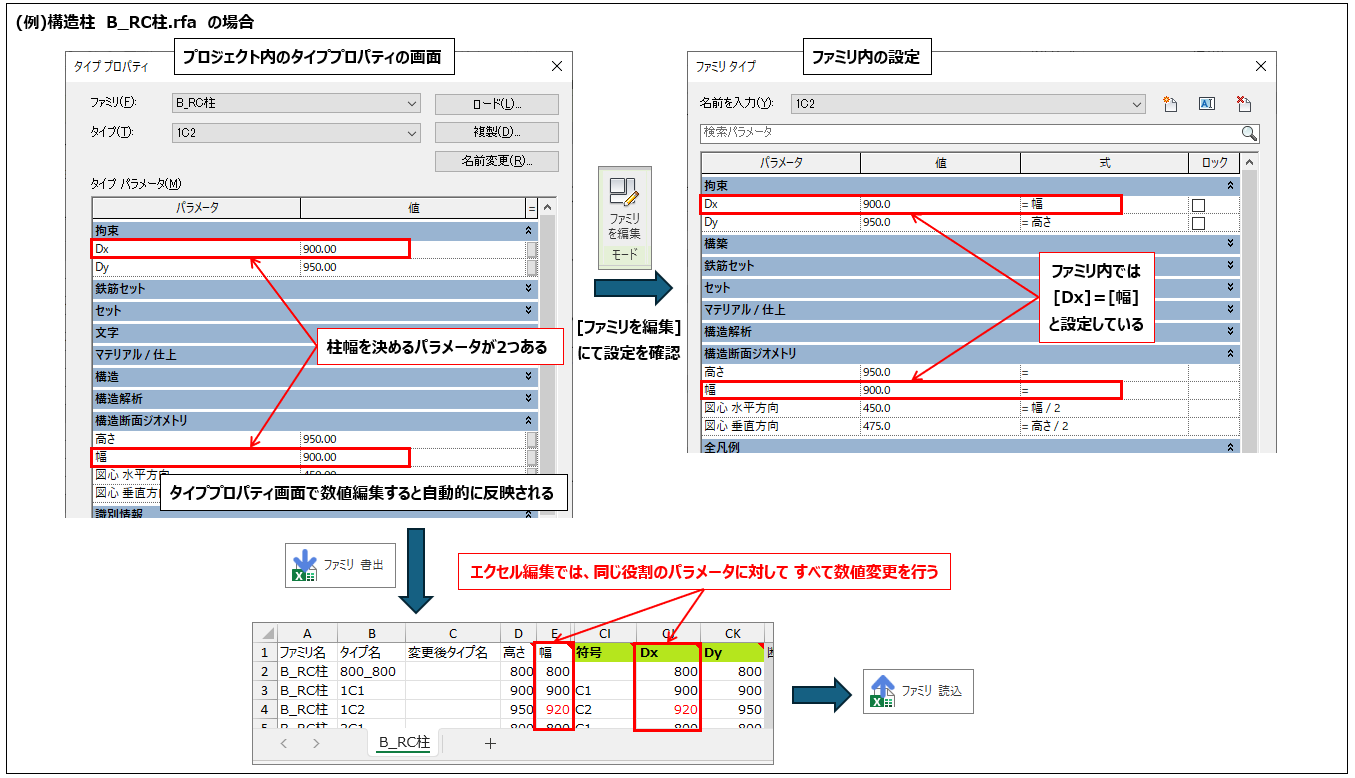Click Excel red 幅 value 920
The image size is (1355, 778).
[x=555, y=709]
